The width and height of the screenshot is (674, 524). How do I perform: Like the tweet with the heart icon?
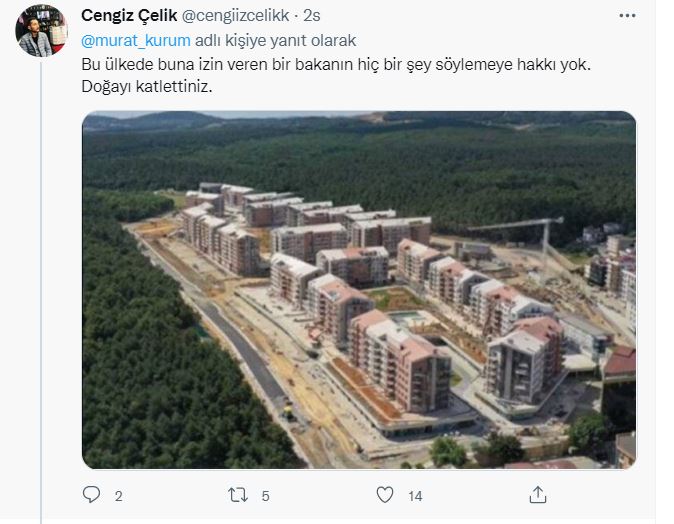pos(385,495)
